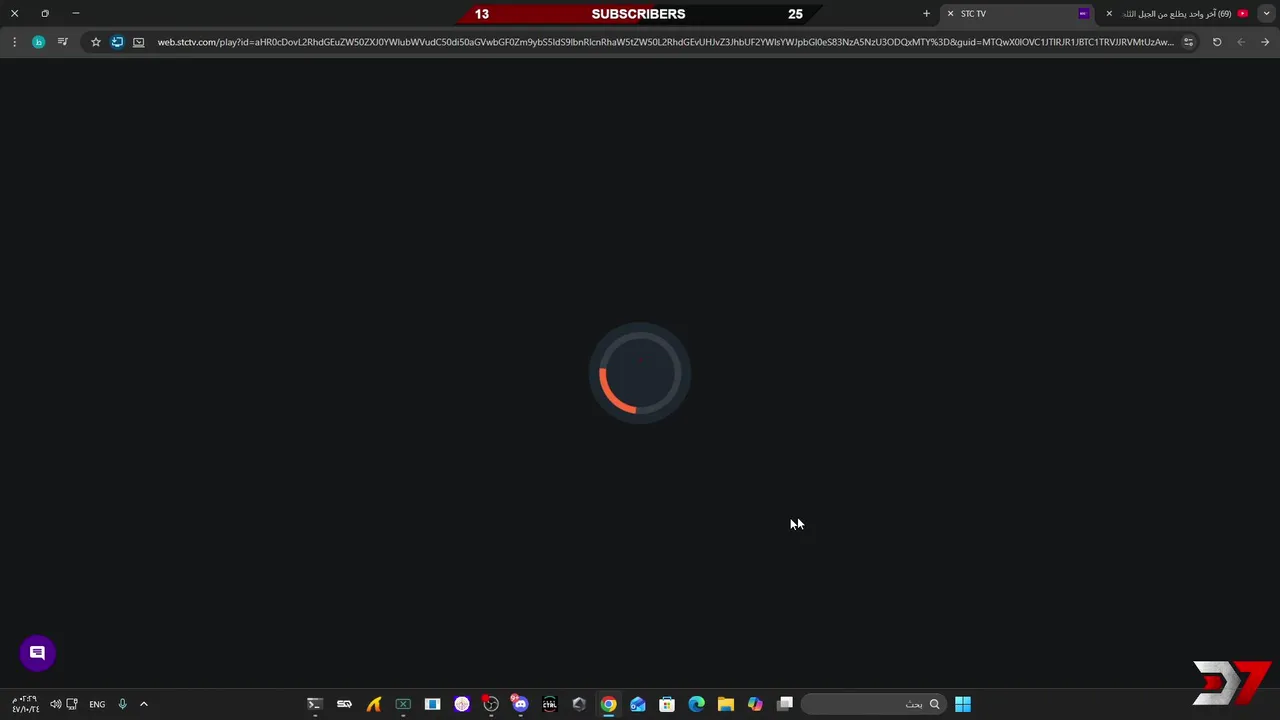The height and width of the screenshot is (720, 1280).
Task: Open Discord from the taskbar
Action: pos(520,704)
